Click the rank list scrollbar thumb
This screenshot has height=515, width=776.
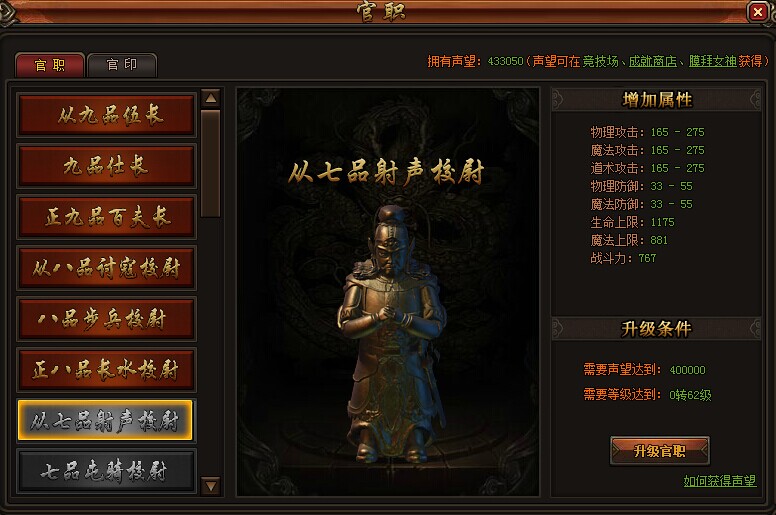click(x=211, y=163)
